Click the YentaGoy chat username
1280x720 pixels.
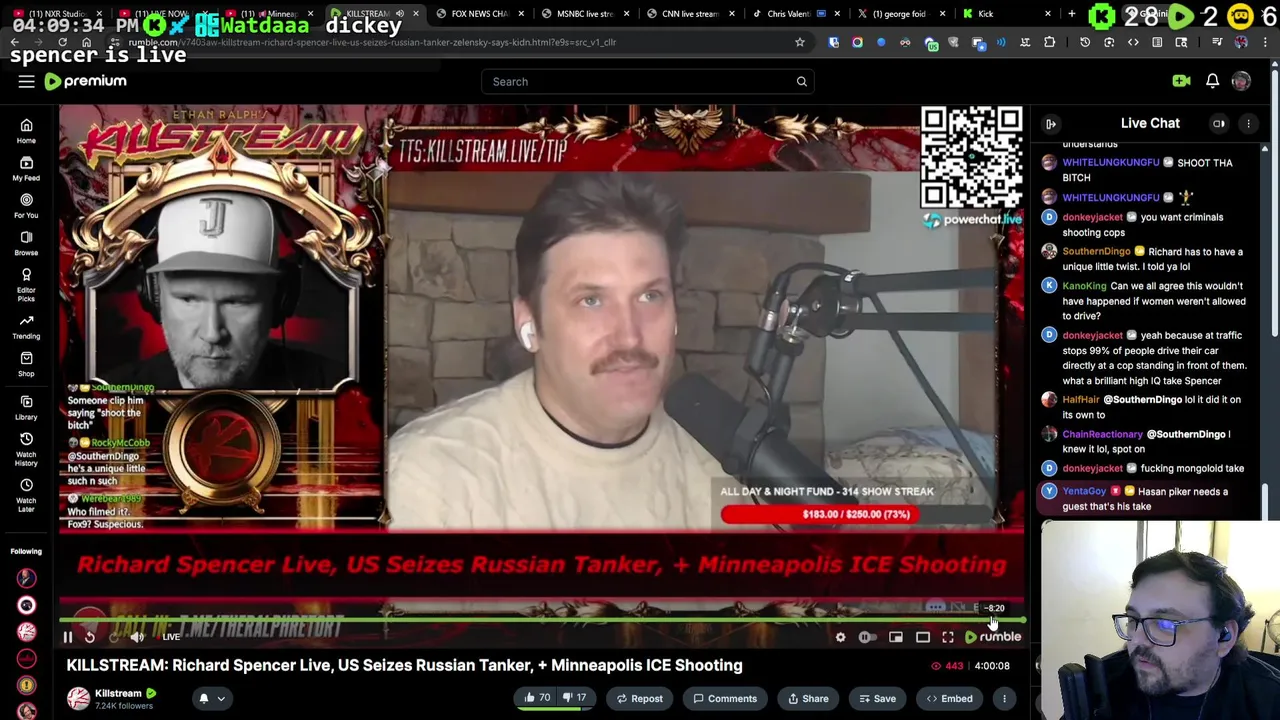pyautogui.click(x=1084, y=492)
